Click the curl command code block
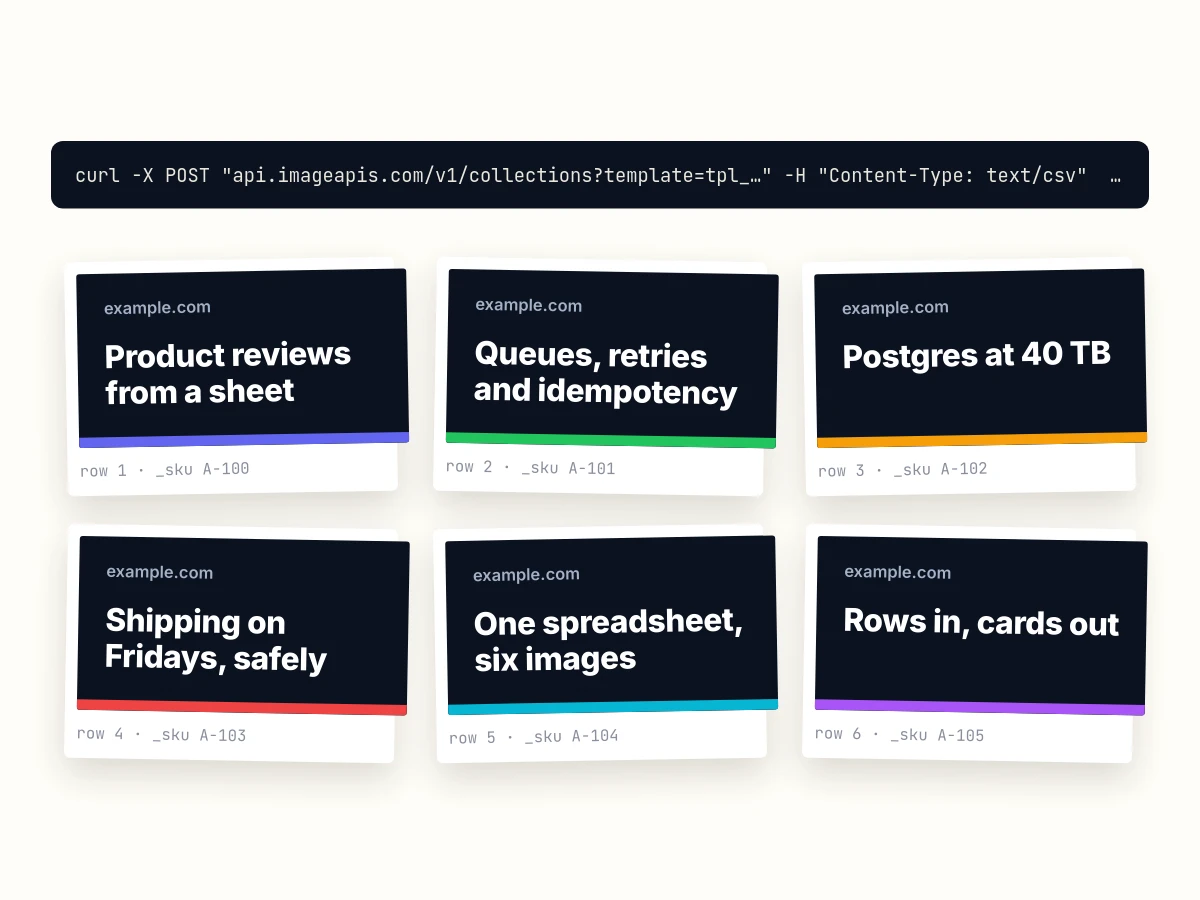This screenshot has width=1200, height=900. pos(600,175)
